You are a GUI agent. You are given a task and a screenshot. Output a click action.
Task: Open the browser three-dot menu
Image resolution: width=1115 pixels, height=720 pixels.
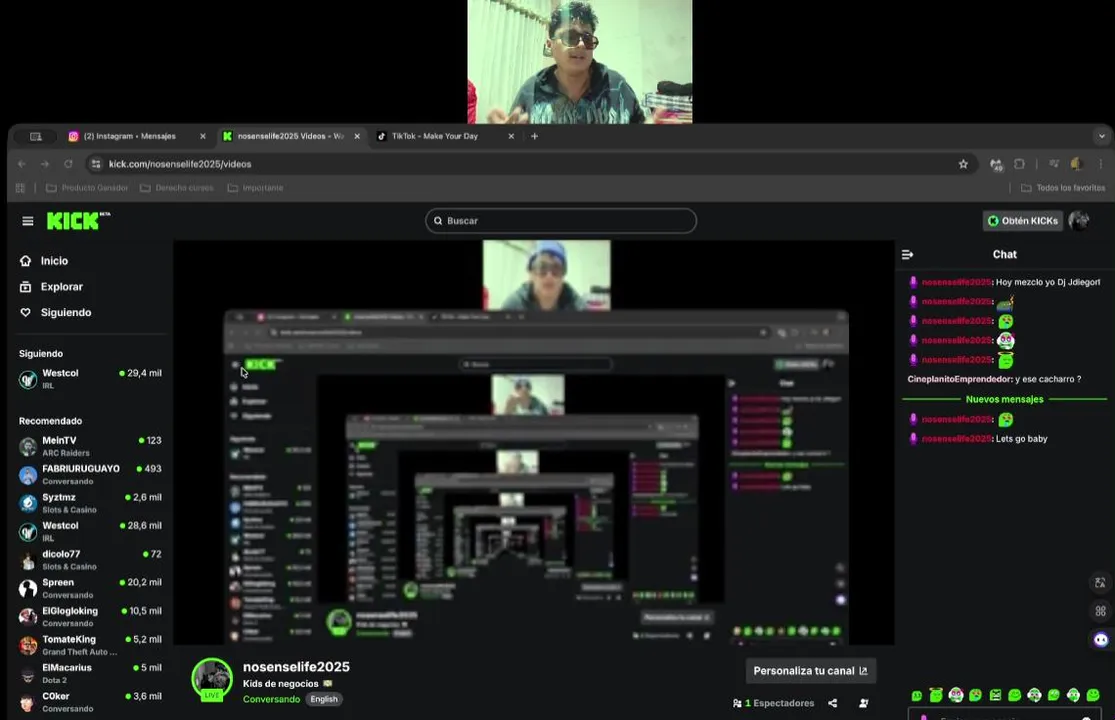click(x=1101, y=163)
